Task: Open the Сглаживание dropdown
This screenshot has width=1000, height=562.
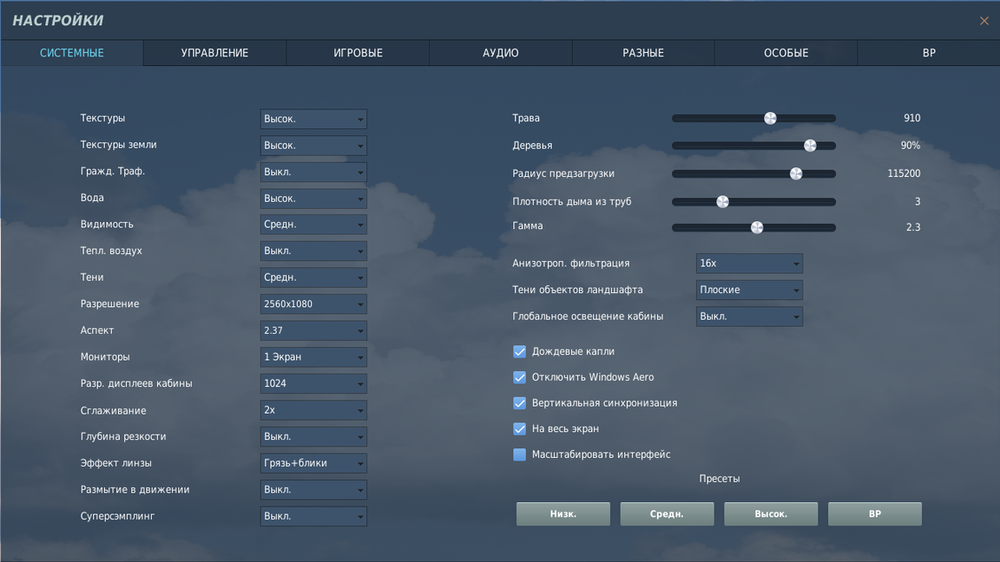Action: coord(313,410)
